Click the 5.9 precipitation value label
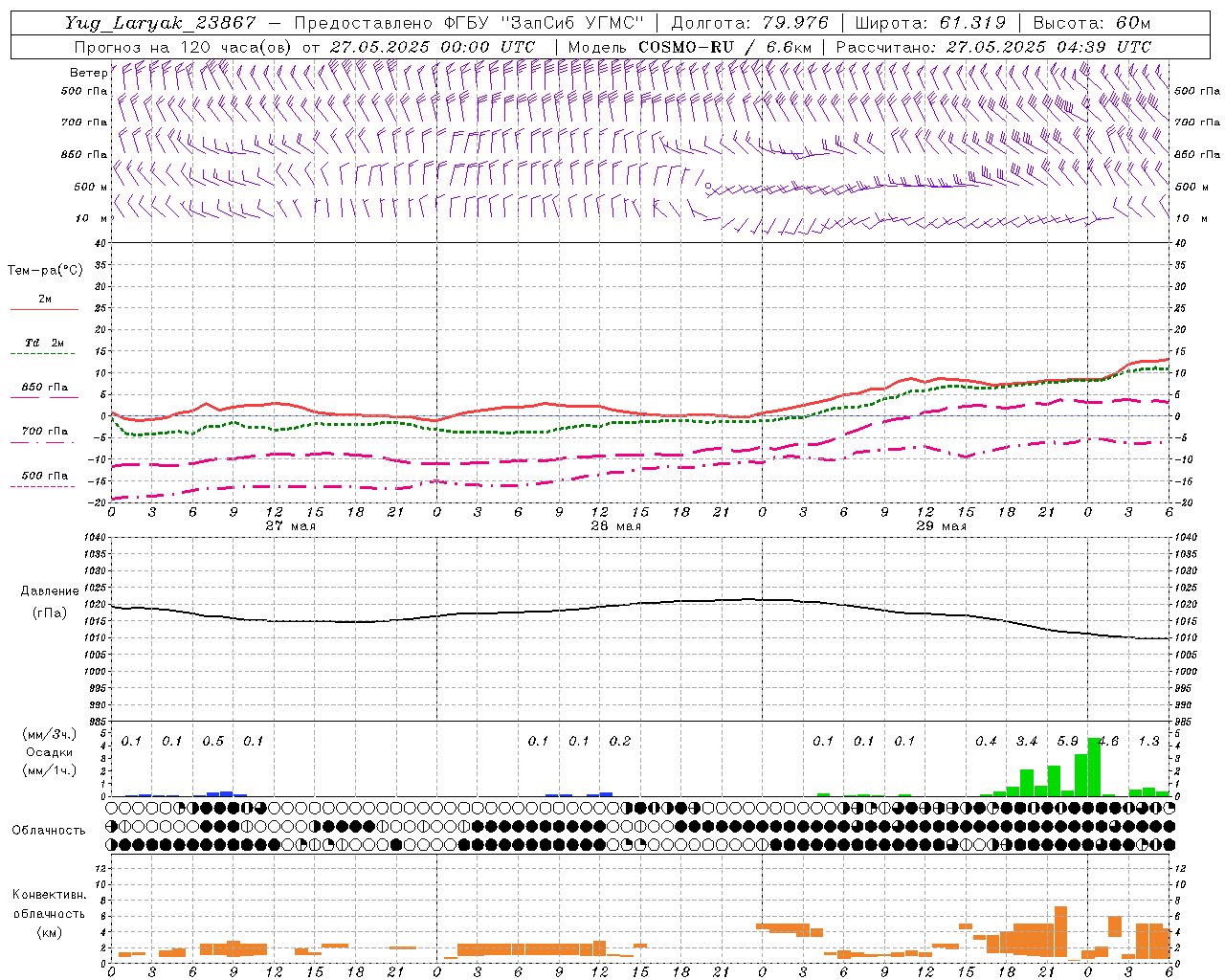 tap(1067, 741)
